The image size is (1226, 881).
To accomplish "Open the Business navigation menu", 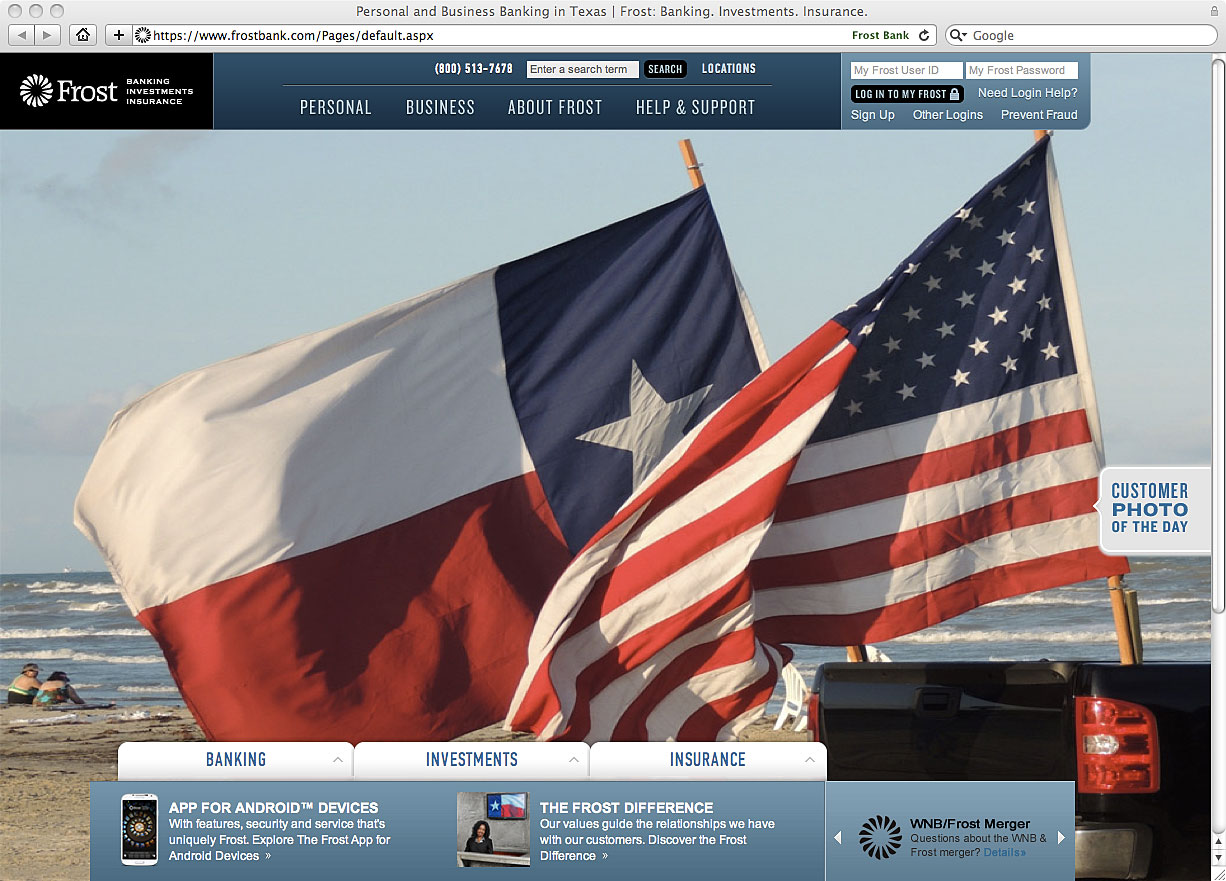I will (440, 108).
